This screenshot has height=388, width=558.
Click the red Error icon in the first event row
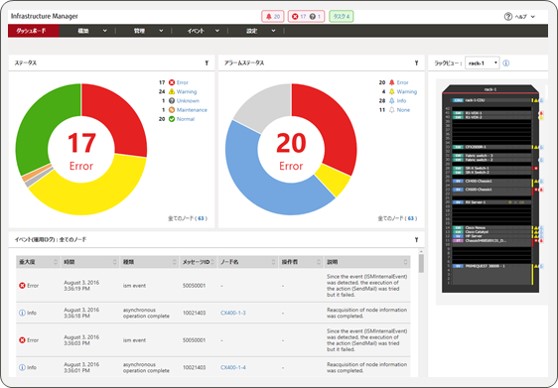pyautogui.click(x=22, y=285)
